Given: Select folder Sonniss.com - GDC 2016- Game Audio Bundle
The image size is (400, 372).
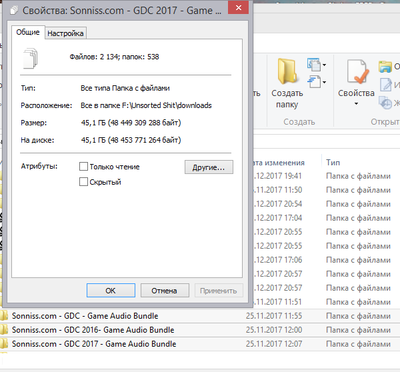Looking at the screenshot, I should 93,330.
